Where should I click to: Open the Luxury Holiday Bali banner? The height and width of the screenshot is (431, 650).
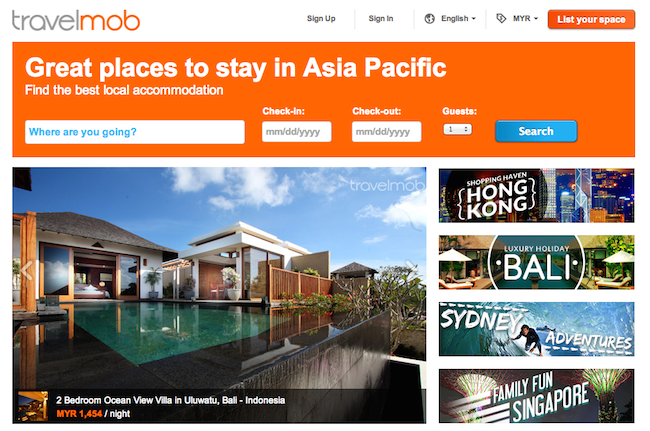(x=536, y=262)
